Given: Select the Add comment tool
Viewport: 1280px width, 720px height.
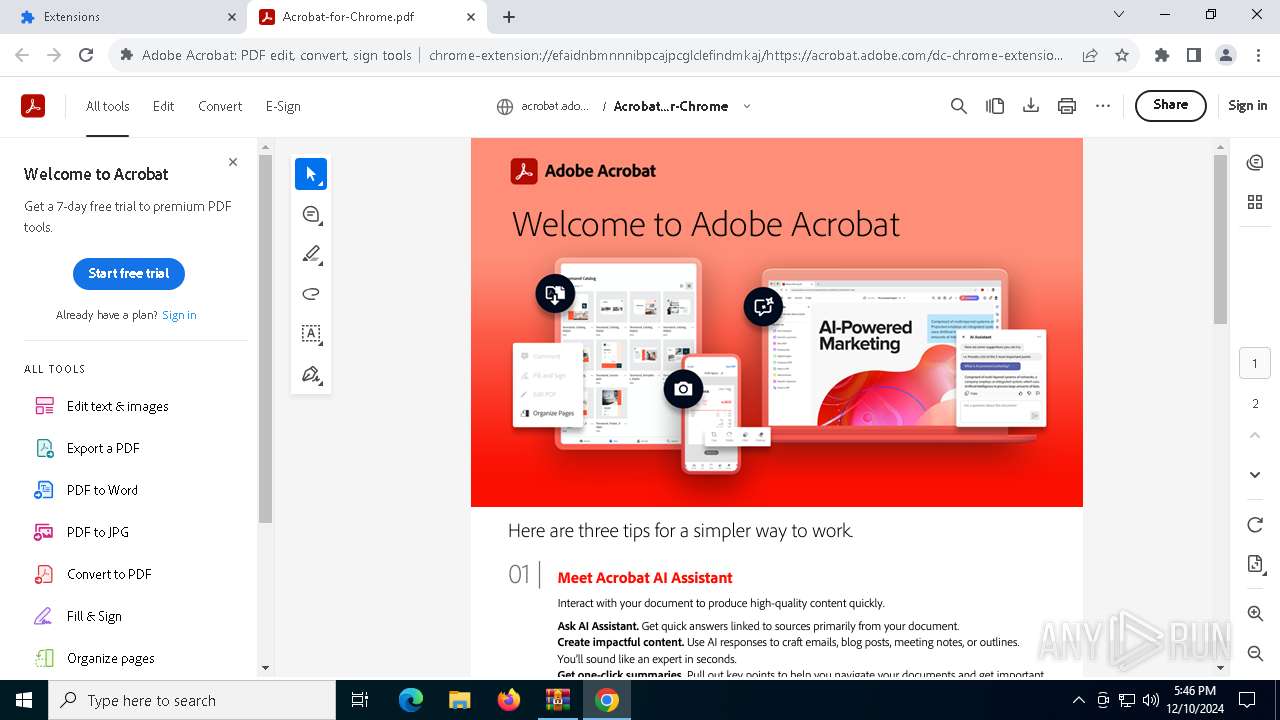Looking at the screenshot, I should tap(311, 214).
